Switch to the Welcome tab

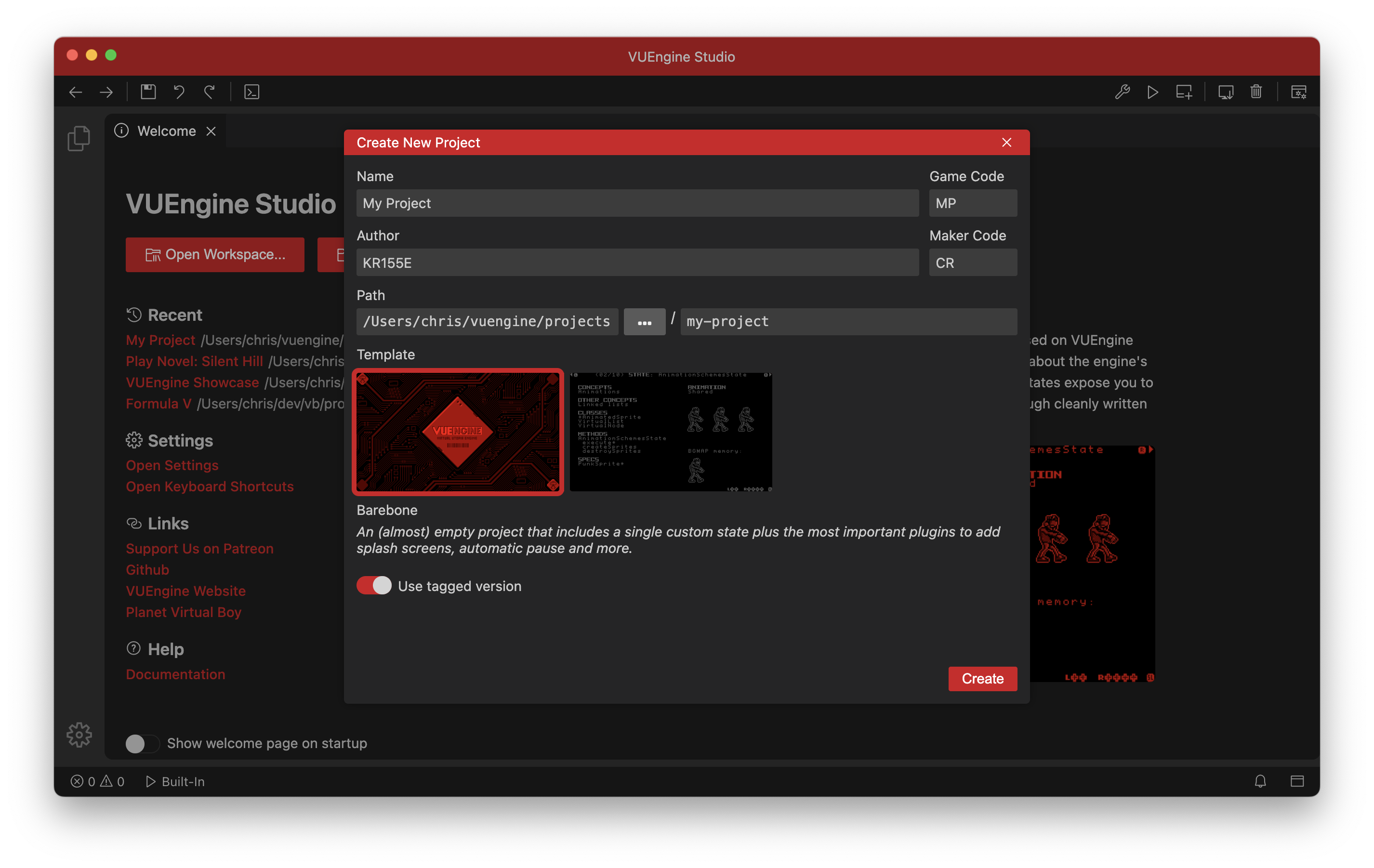click(x=166, y=131)
